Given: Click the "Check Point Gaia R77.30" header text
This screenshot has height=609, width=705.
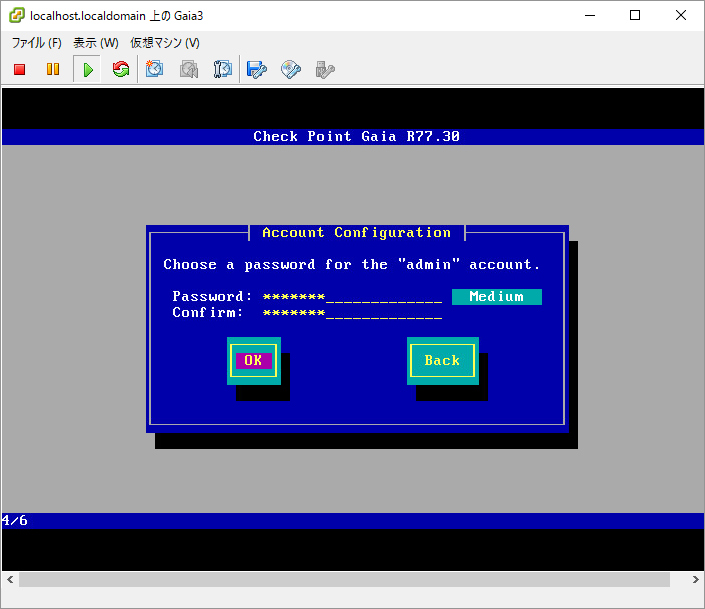Looking at the screenshot, I should [x=357, y=137].
